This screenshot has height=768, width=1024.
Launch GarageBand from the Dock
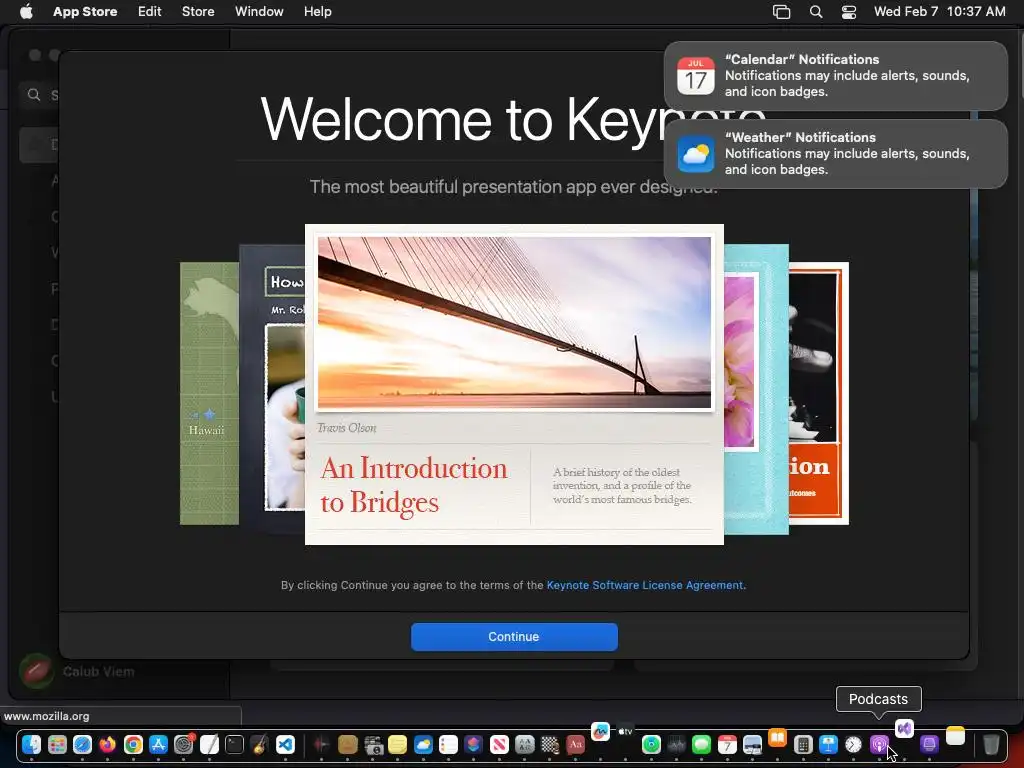tap(259, 744)
